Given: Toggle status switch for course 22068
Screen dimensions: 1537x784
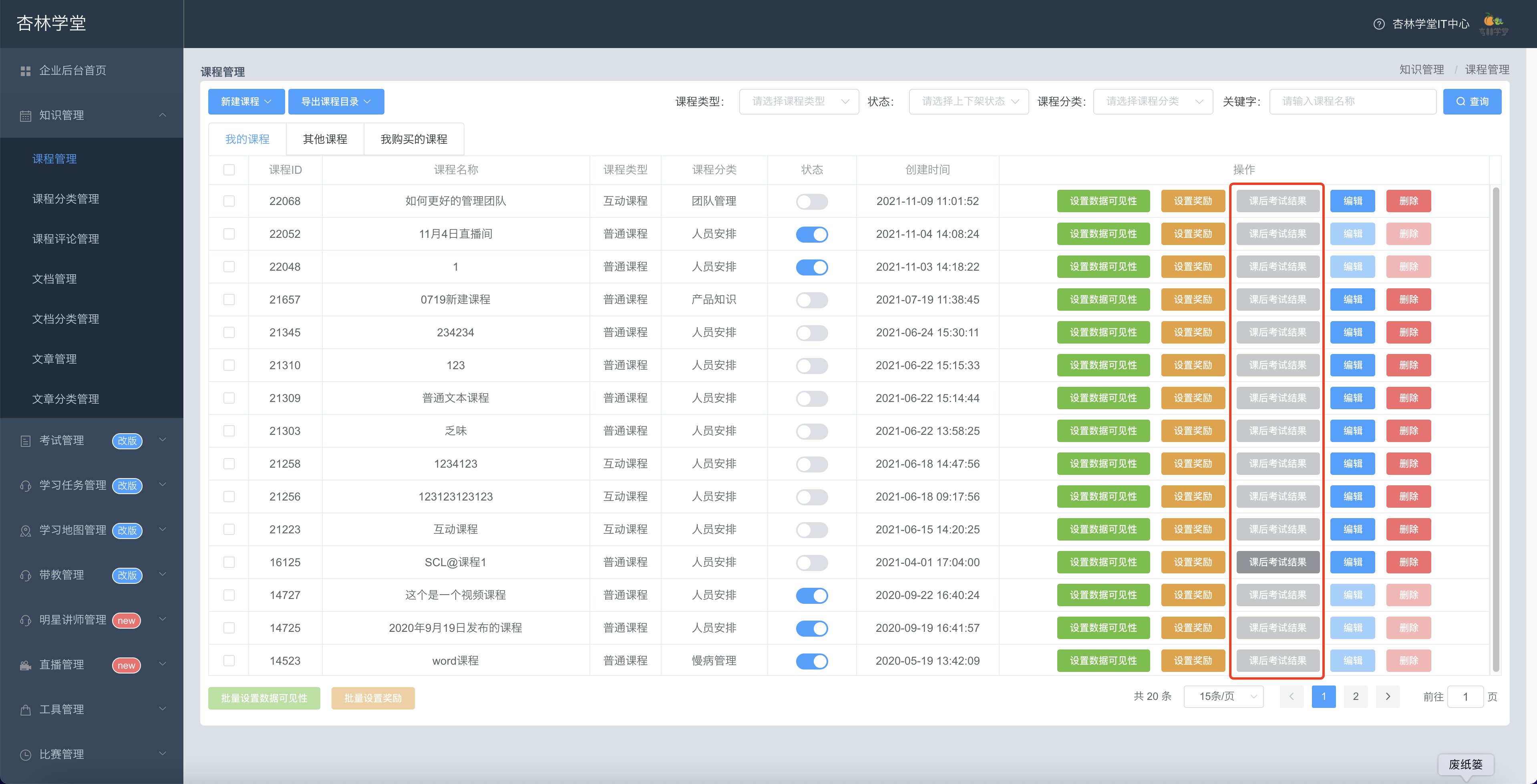Looking at the screenshot, I should (811, 202).
